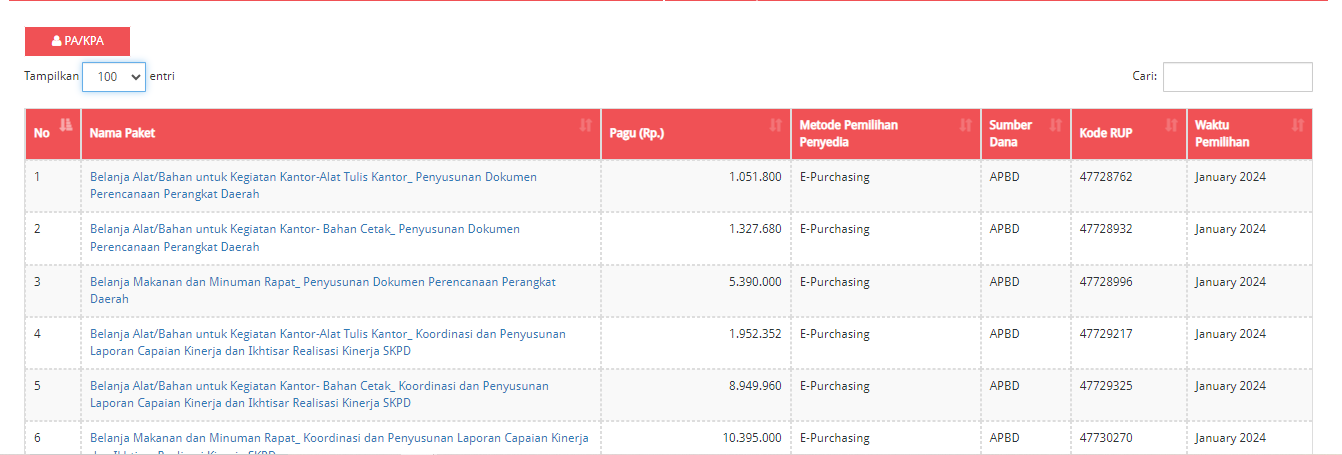Sort by Metode Pemilihan Penyedia icon
This screenshot has height=455, width=1342.
[966, 125]
